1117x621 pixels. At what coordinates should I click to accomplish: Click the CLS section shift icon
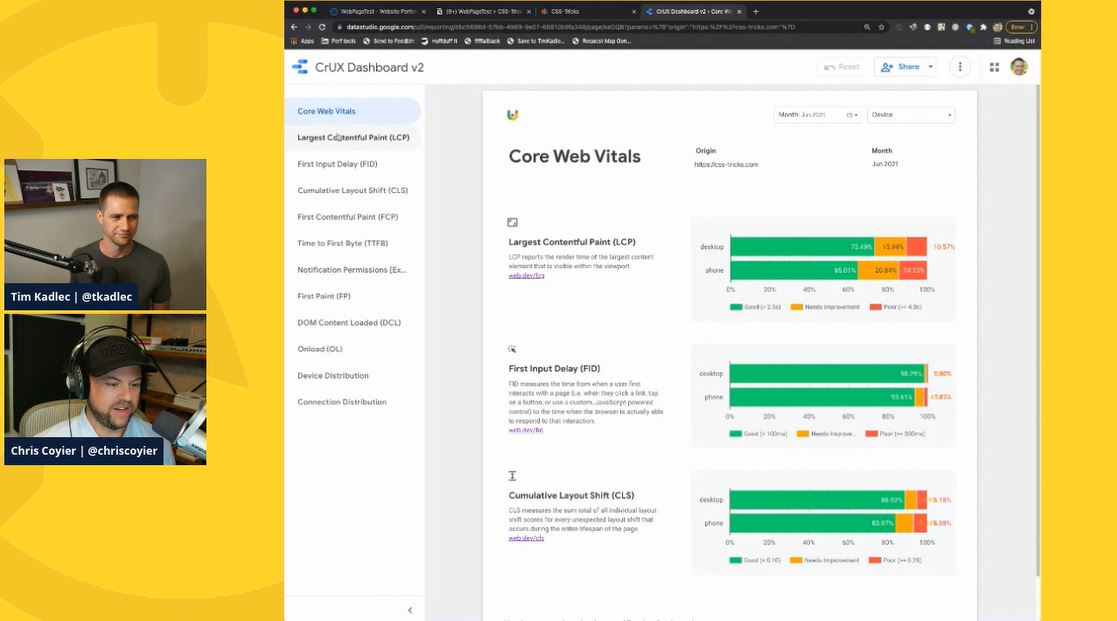point(512,476)
